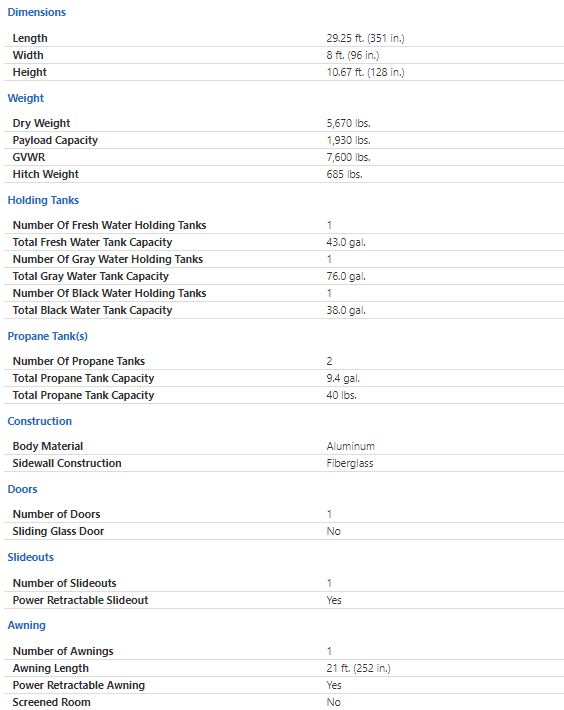Click Total Gray Water Tank Capacity label
The width and height of the screenshot is (564, 710).
click(91, 276)
